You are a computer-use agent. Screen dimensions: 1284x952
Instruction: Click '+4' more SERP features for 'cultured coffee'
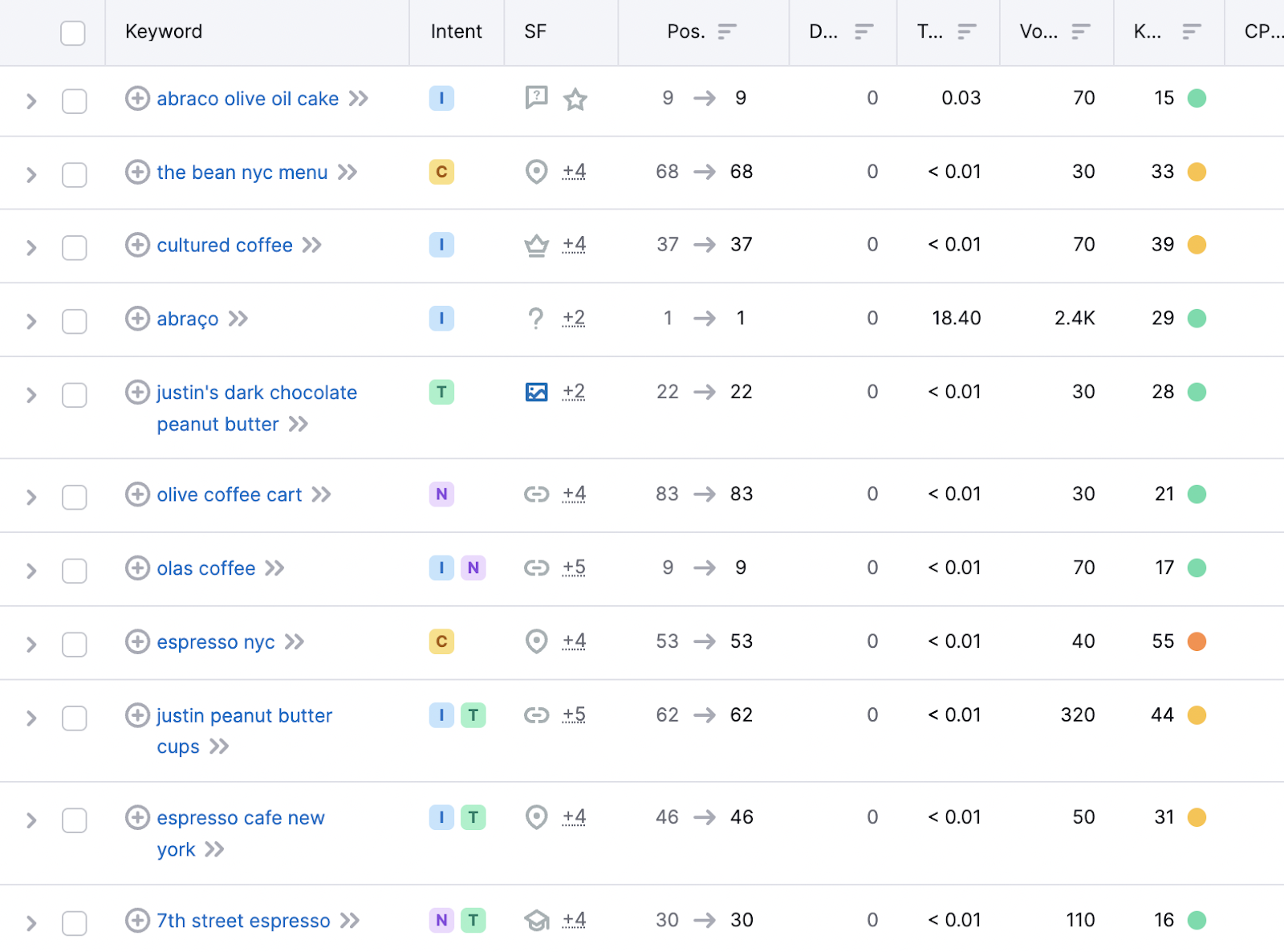click(574, 244)
